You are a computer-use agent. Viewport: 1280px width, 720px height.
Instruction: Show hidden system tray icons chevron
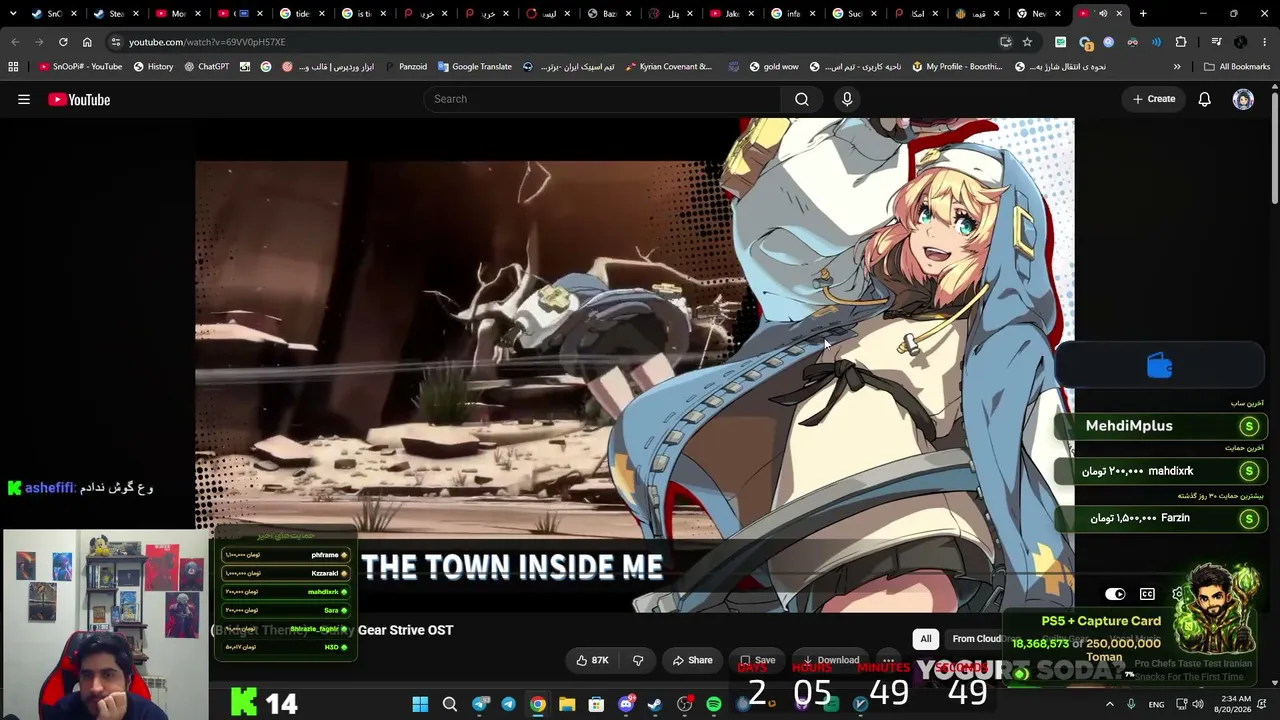[1110, 704]
